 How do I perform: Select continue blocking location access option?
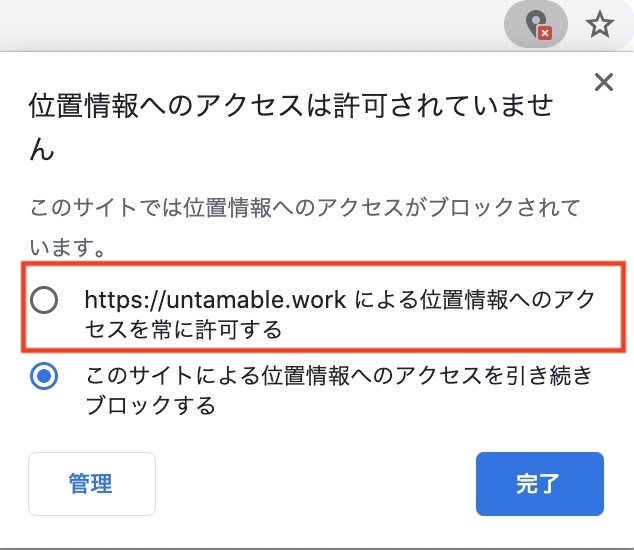click(45, 377)
